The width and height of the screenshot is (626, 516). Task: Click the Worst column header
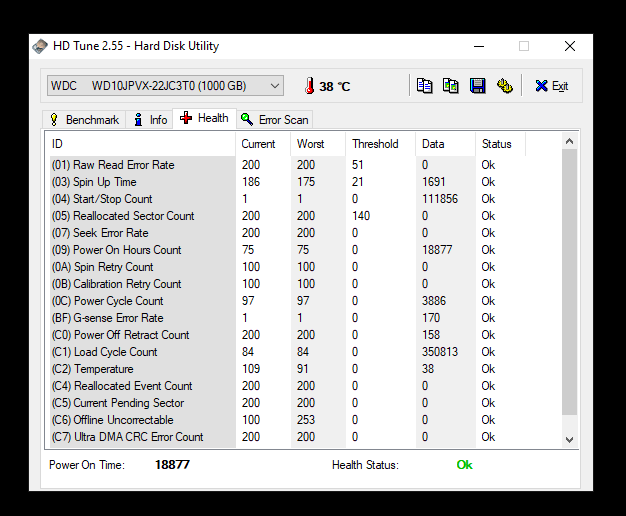click(318, 144)
